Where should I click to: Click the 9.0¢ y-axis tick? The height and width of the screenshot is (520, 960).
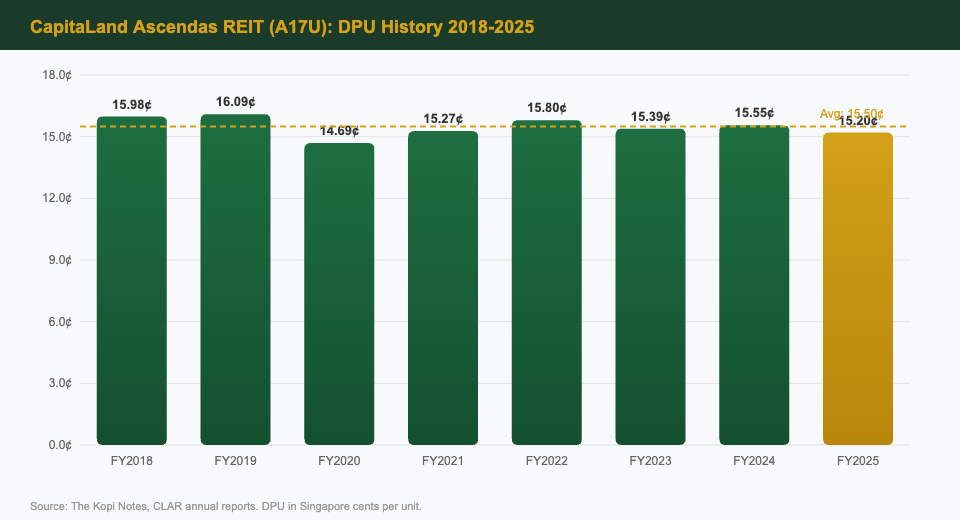[60, 260]
